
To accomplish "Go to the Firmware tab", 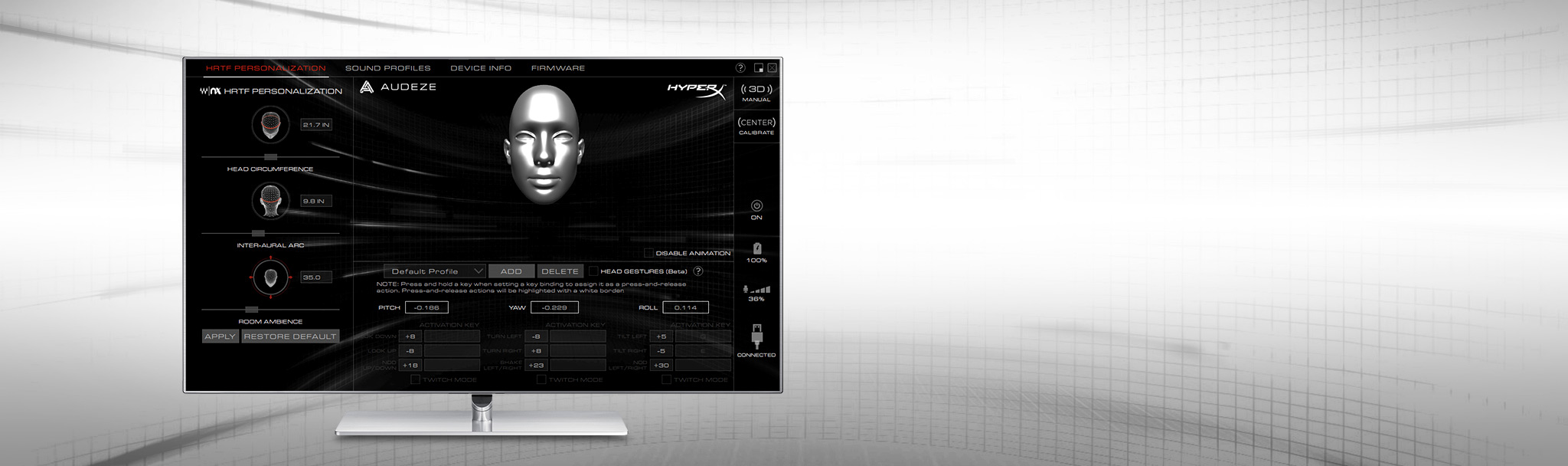I will 558,68.
